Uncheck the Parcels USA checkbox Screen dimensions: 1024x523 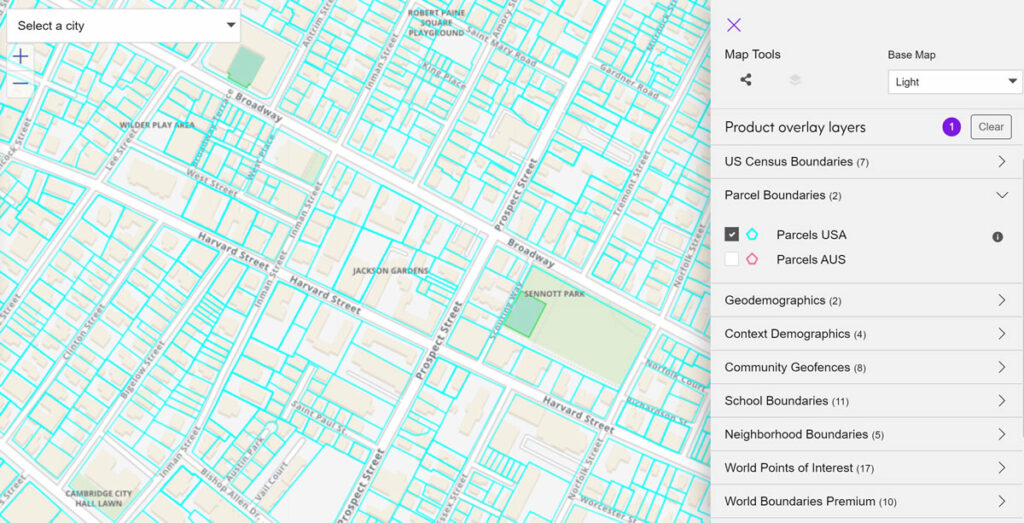[x=732, y=235]
